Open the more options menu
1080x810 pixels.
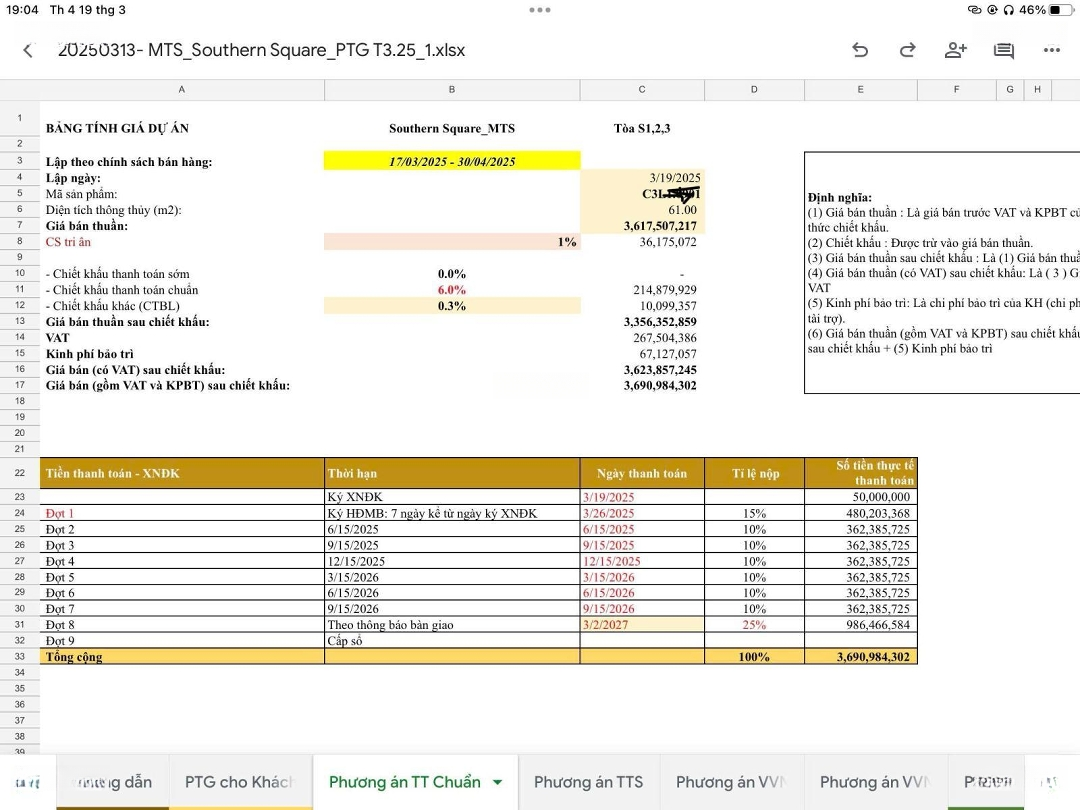[1051, 50]
